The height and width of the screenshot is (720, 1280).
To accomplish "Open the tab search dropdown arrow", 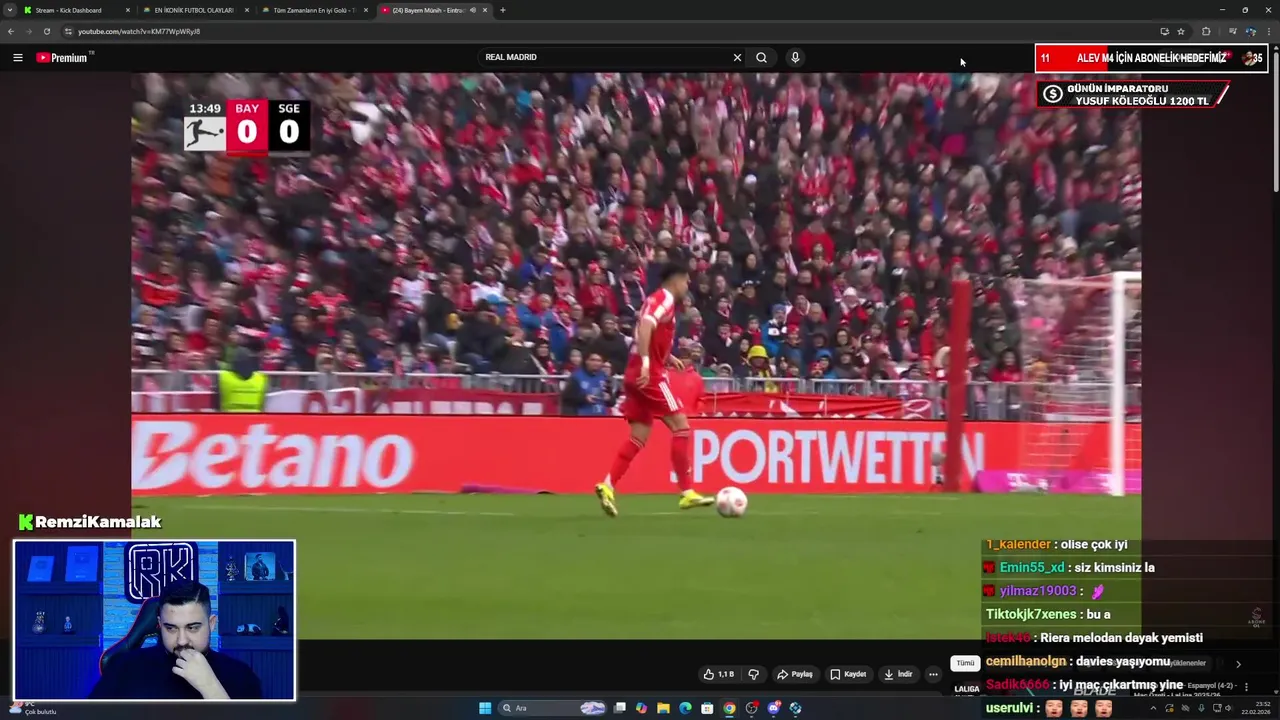I will click(x=10, y=10).
